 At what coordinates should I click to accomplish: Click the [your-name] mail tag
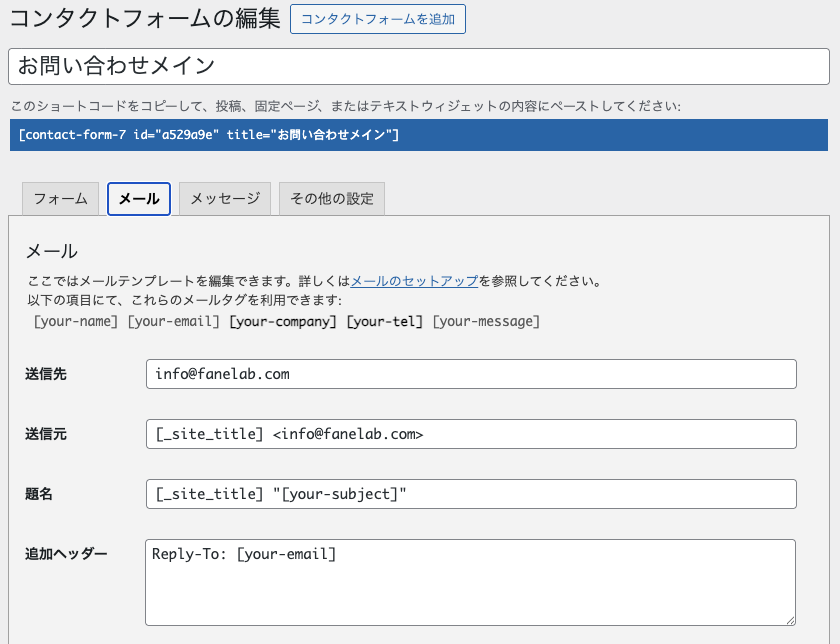pos(76,321)
